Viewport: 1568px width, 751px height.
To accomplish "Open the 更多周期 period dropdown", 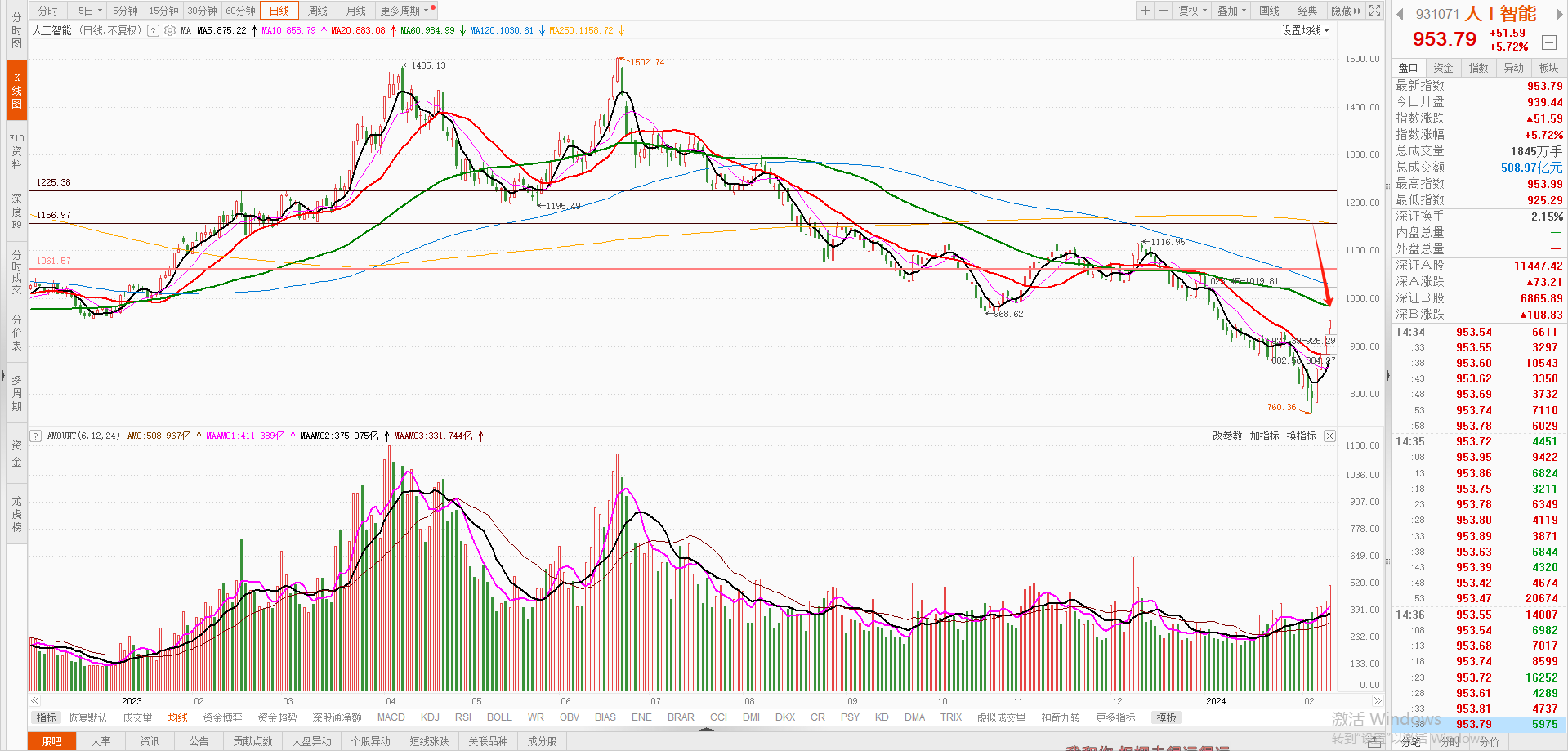I will (x=404, y=11).
